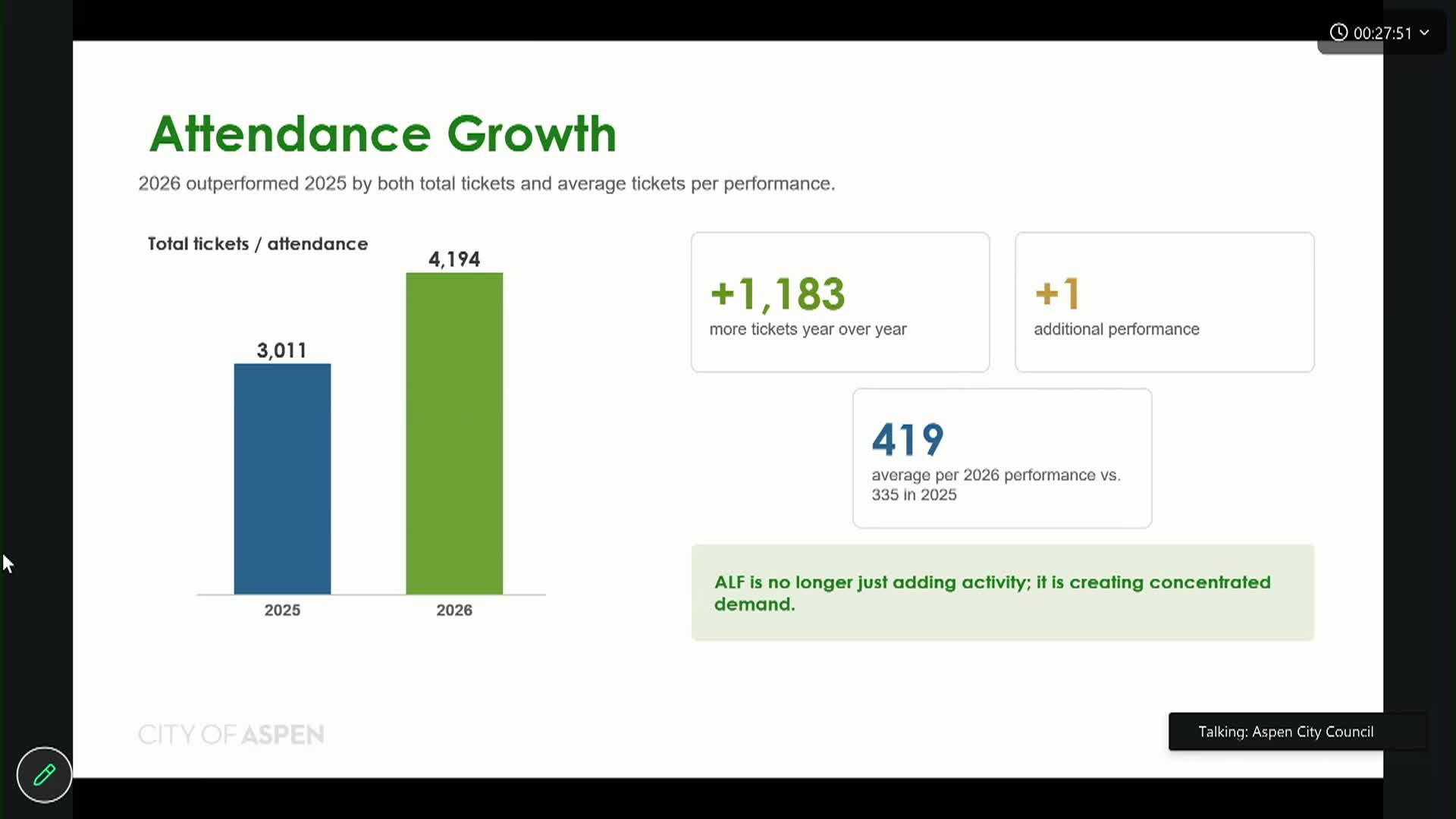Screen dimensions: 1456x819
Task: Click the +1 additional performance card
Action: [1165, 302]
